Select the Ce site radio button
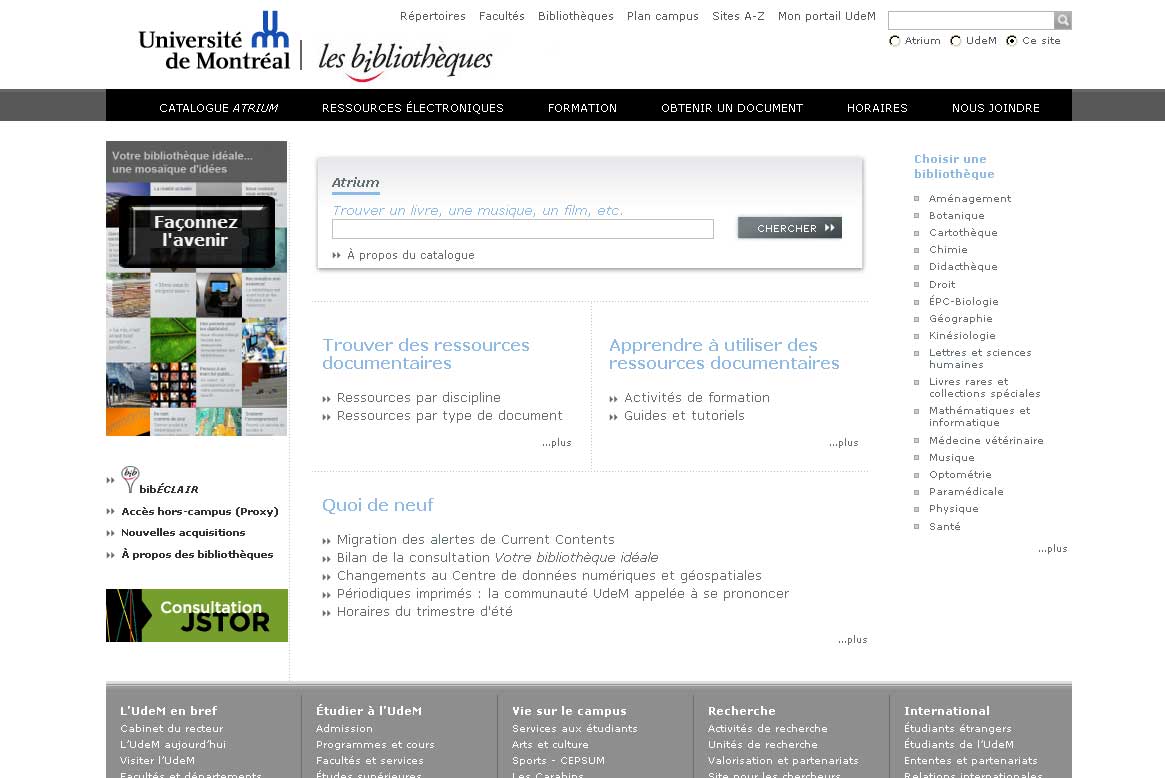The image size is (1165, 778). point(1011,41)
